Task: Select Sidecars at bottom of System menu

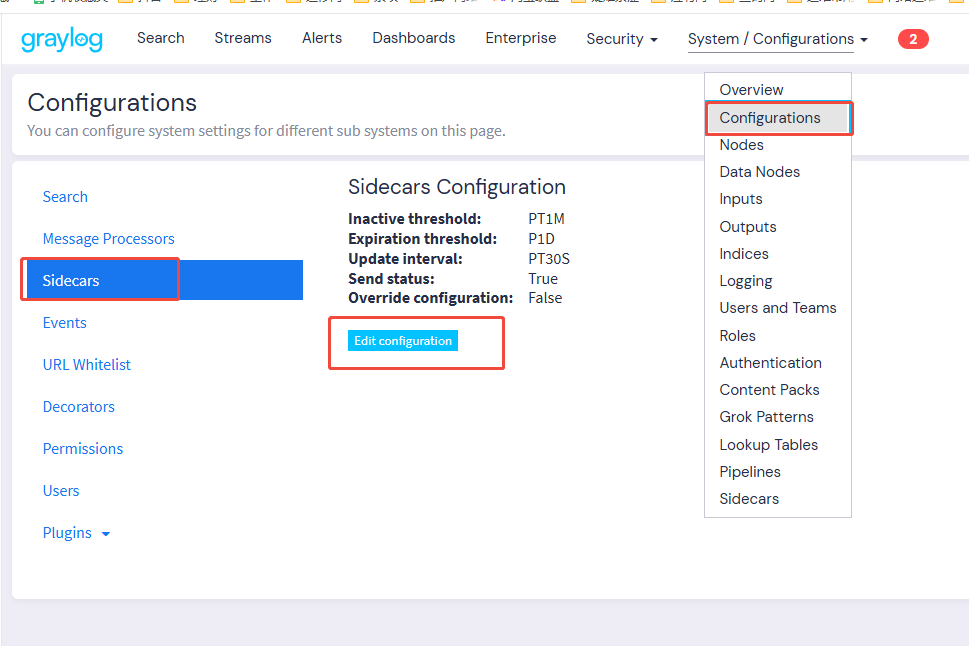Action: 749,499
